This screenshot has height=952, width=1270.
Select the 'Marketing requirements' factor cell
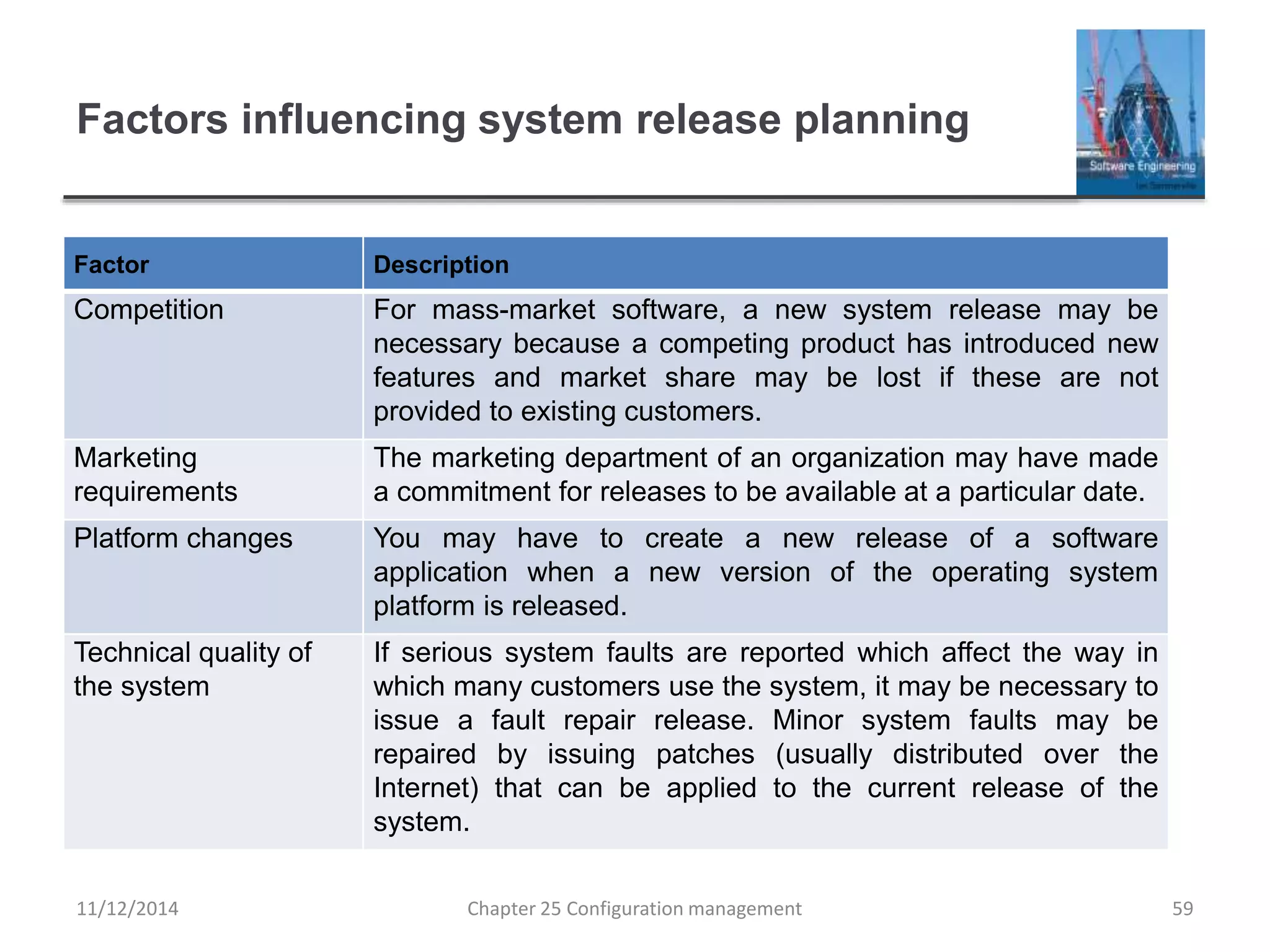tap(213, 479)
